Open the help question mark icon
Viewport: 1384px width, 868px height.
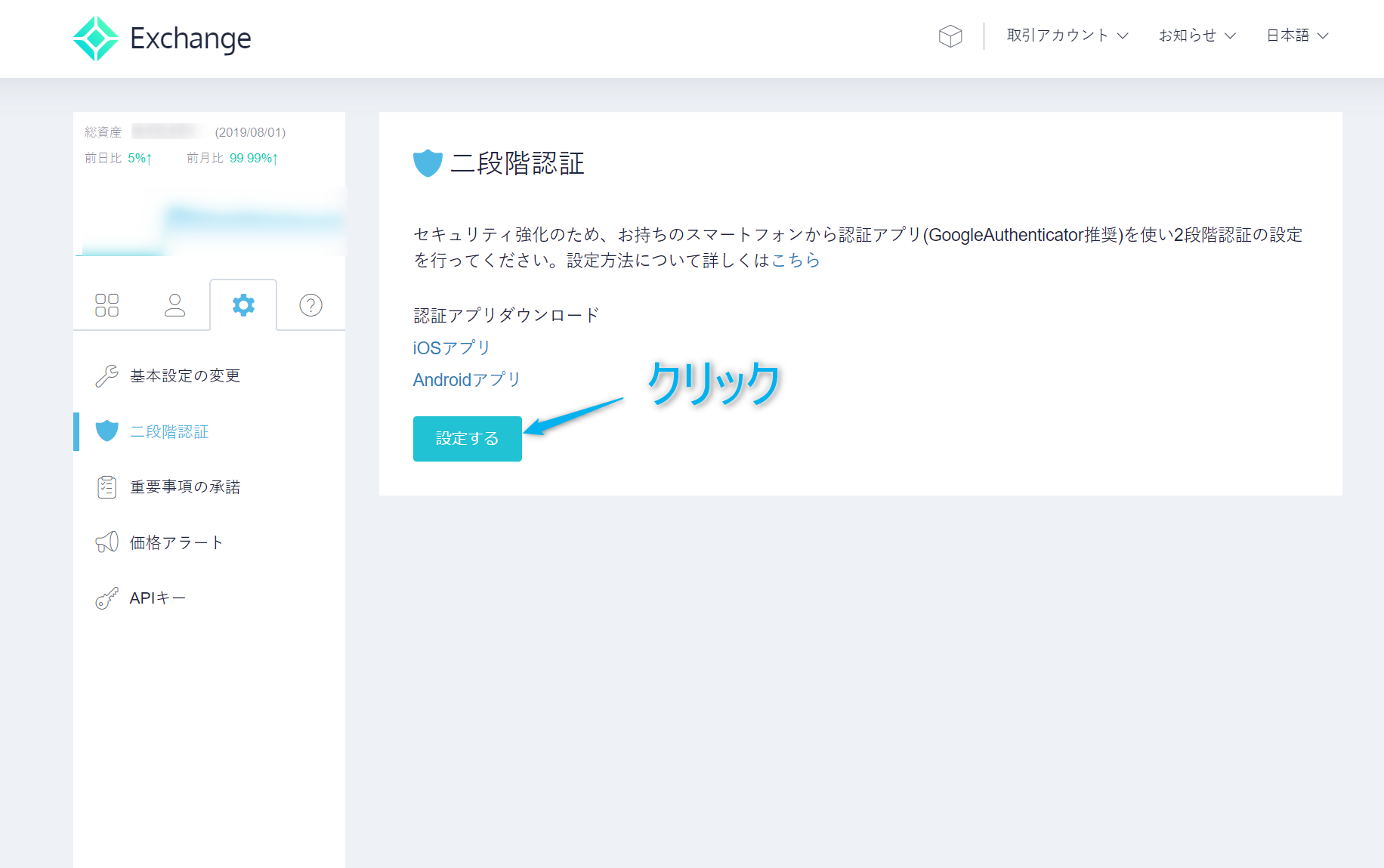pyautogui.click(x=310, y=304)
